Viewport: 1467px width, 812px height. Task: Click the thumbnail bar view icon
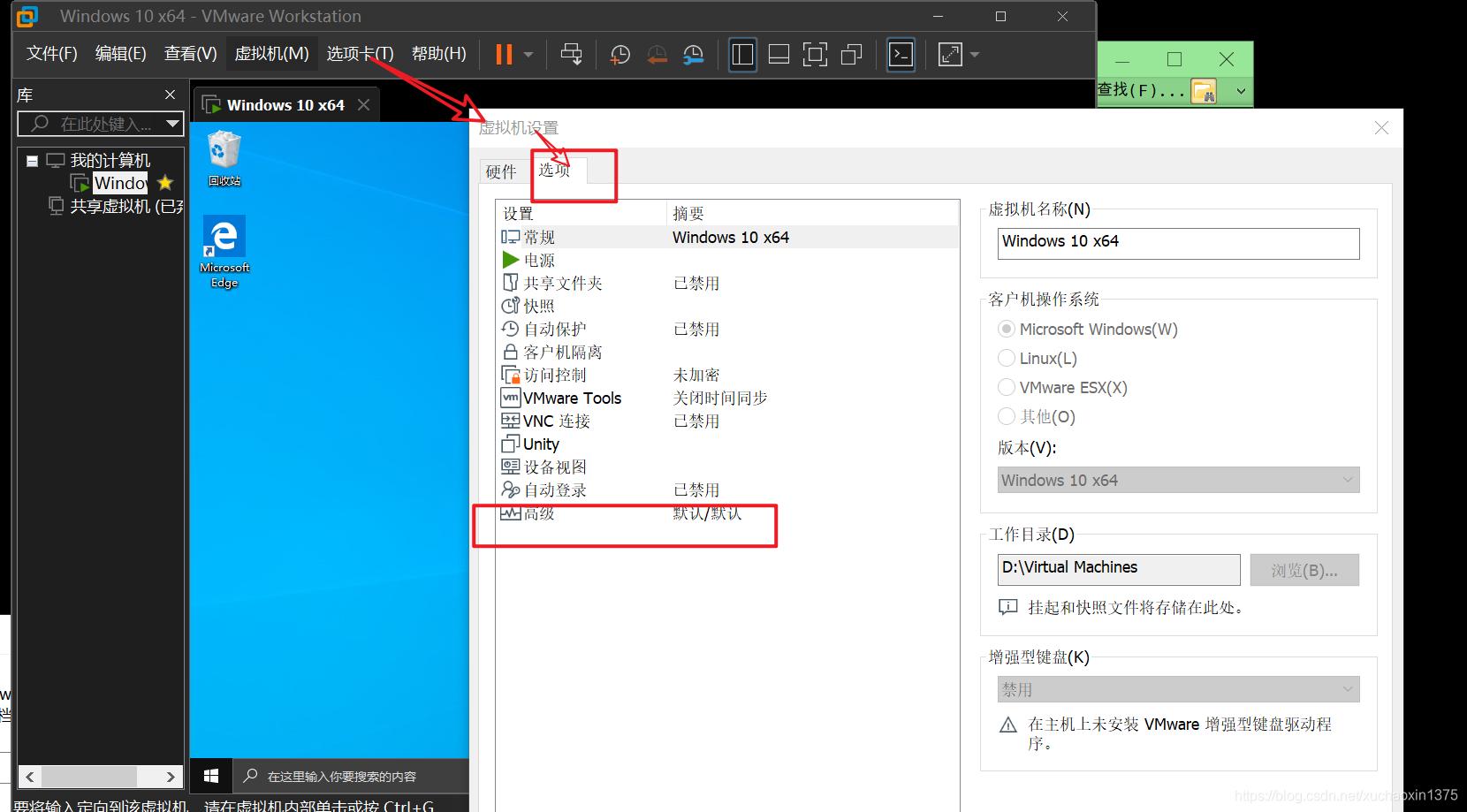tap(779, 55)
